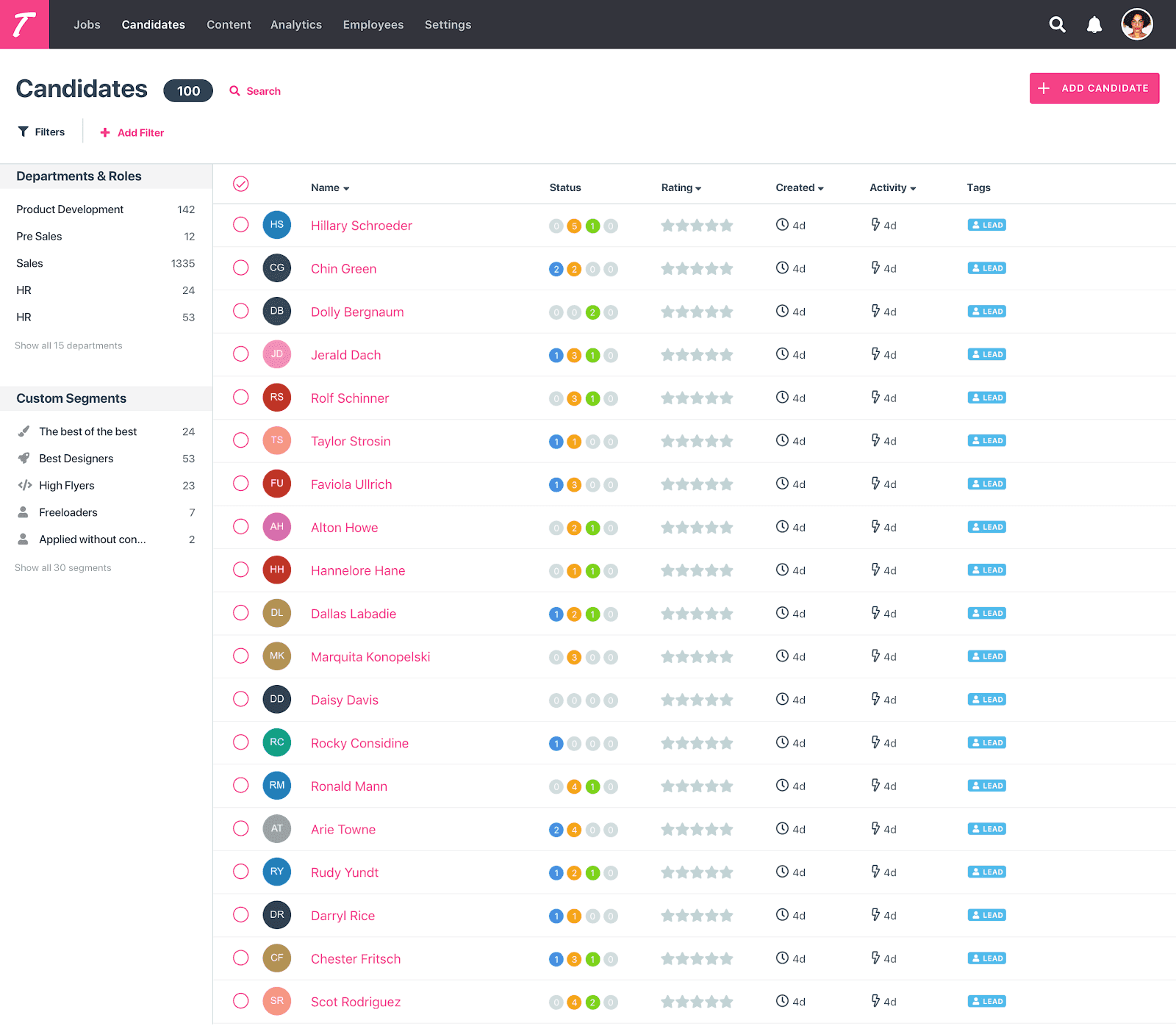Image resolution: width=1176 pixels, height=1026 pixels.
Task: Click Dolly Bergnaum's green status circle 2
Action: 592,312
